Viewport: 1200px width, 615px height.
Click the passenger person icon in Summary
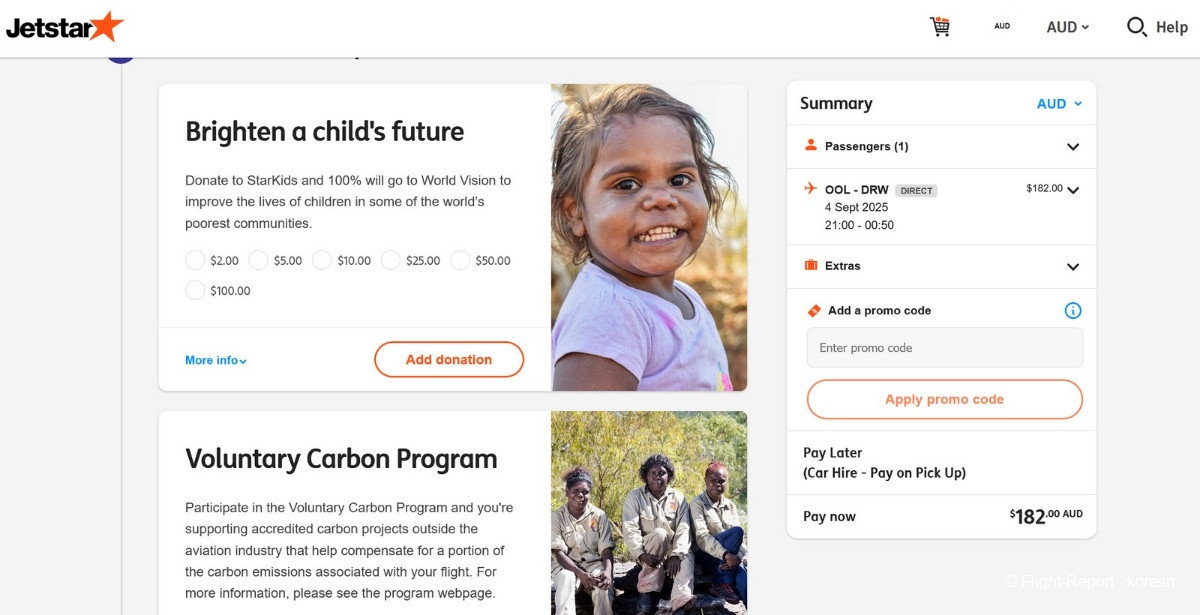tap(811, 146)
